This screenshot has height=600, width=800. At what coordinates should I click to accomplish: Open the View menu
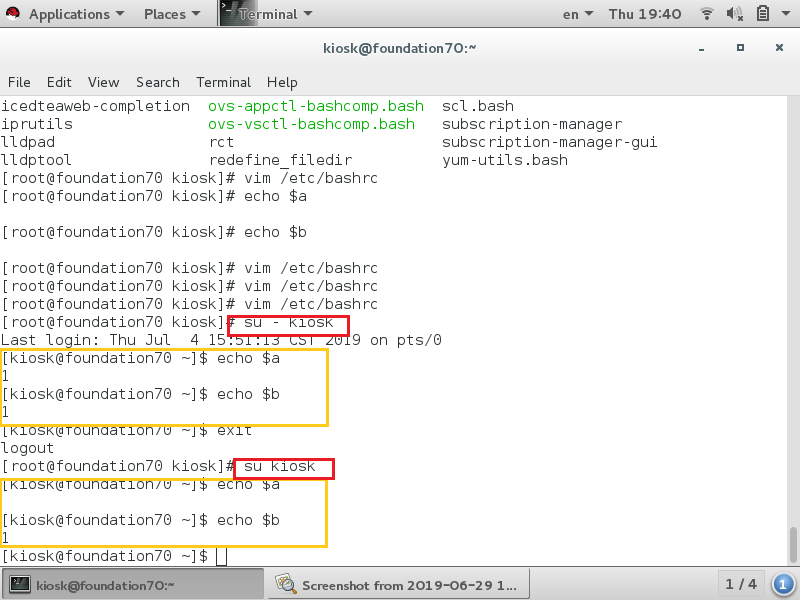pyautogui.click(x=104, y=82)
